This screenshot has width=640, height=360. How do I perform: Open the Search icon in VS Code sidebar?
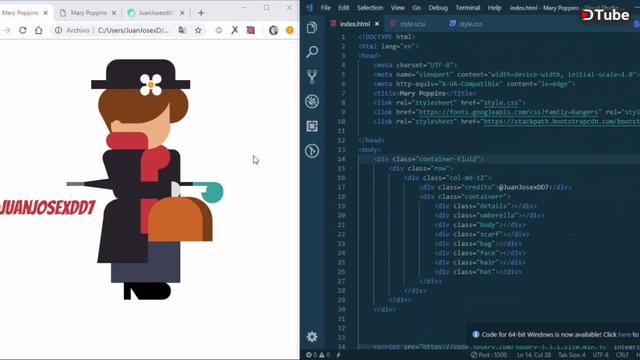[312, 52]
